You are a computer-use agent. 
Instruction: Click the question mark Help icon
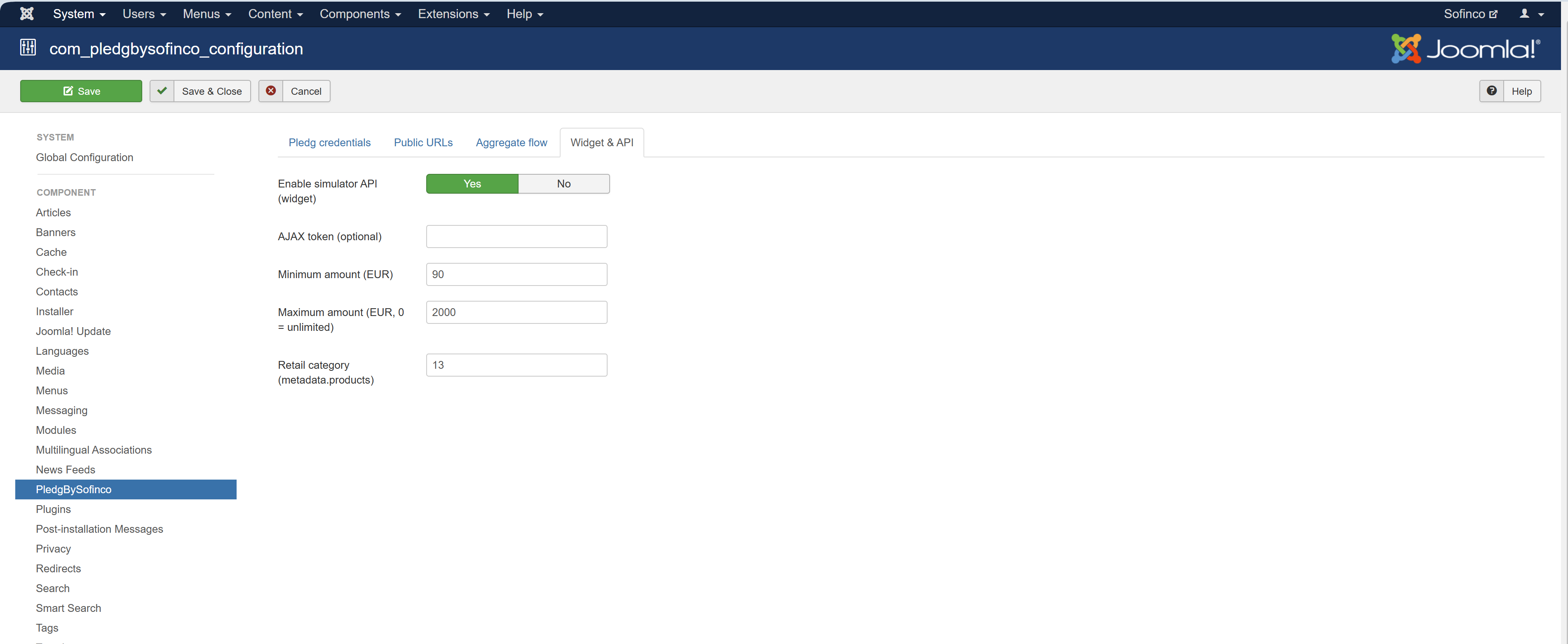click(1491, 91)
